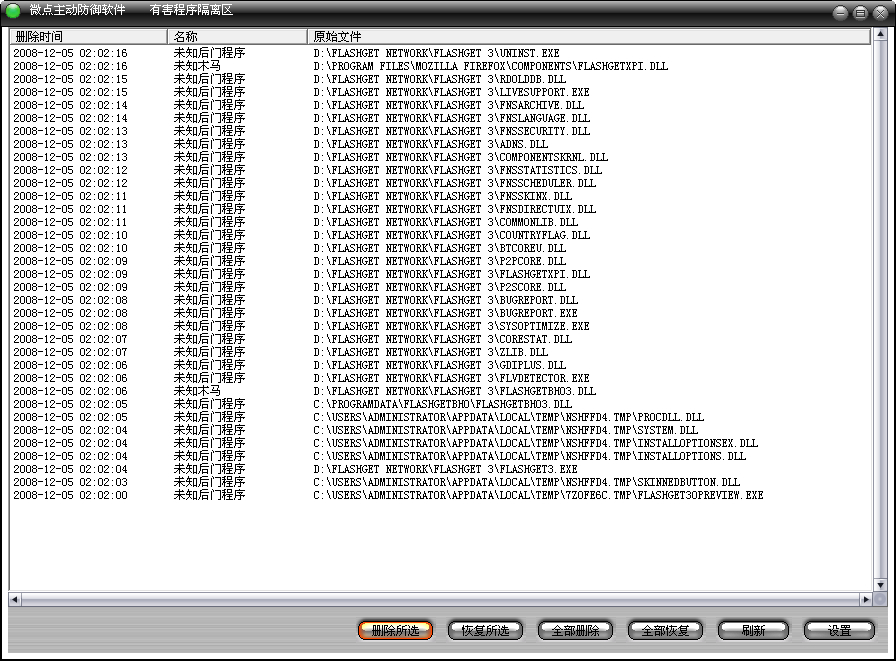The image size is (896, 661).
Task: Maximize the quarantine window
Action: (859, 12)
